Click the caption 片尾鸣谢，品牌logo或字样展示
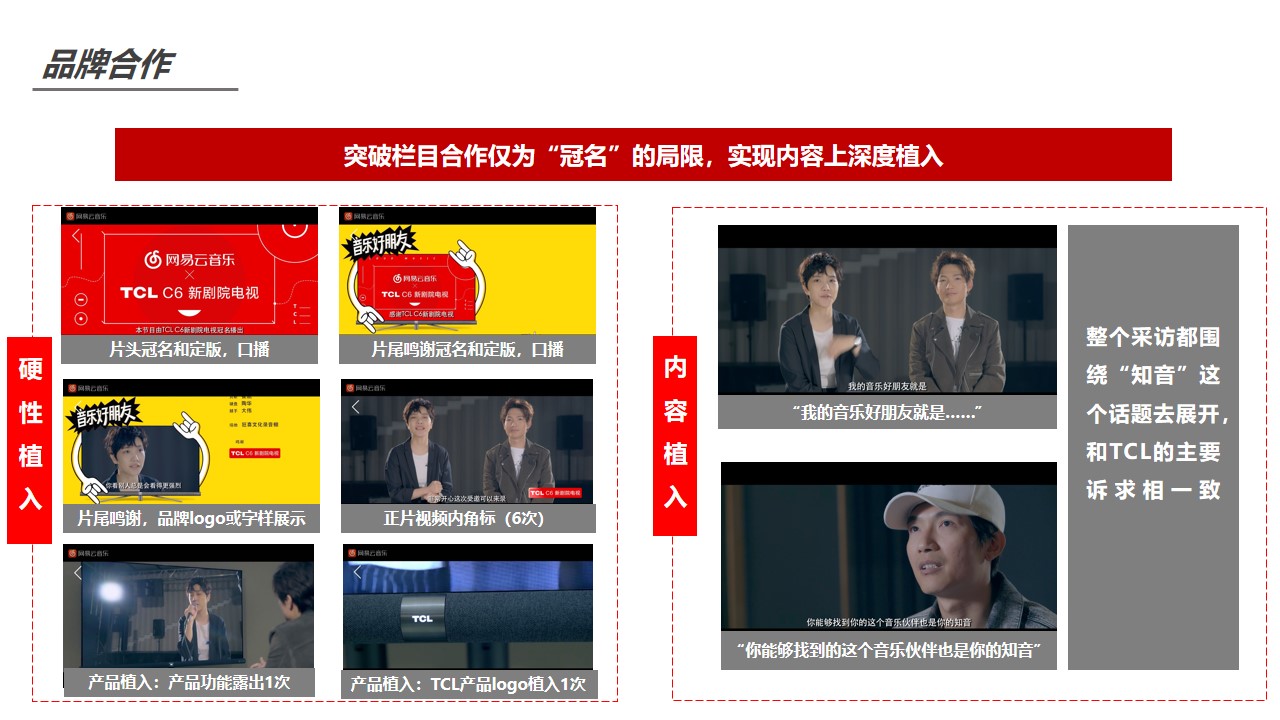The width and height of the screenshot is (1280, 720). [x=191, y=518]
